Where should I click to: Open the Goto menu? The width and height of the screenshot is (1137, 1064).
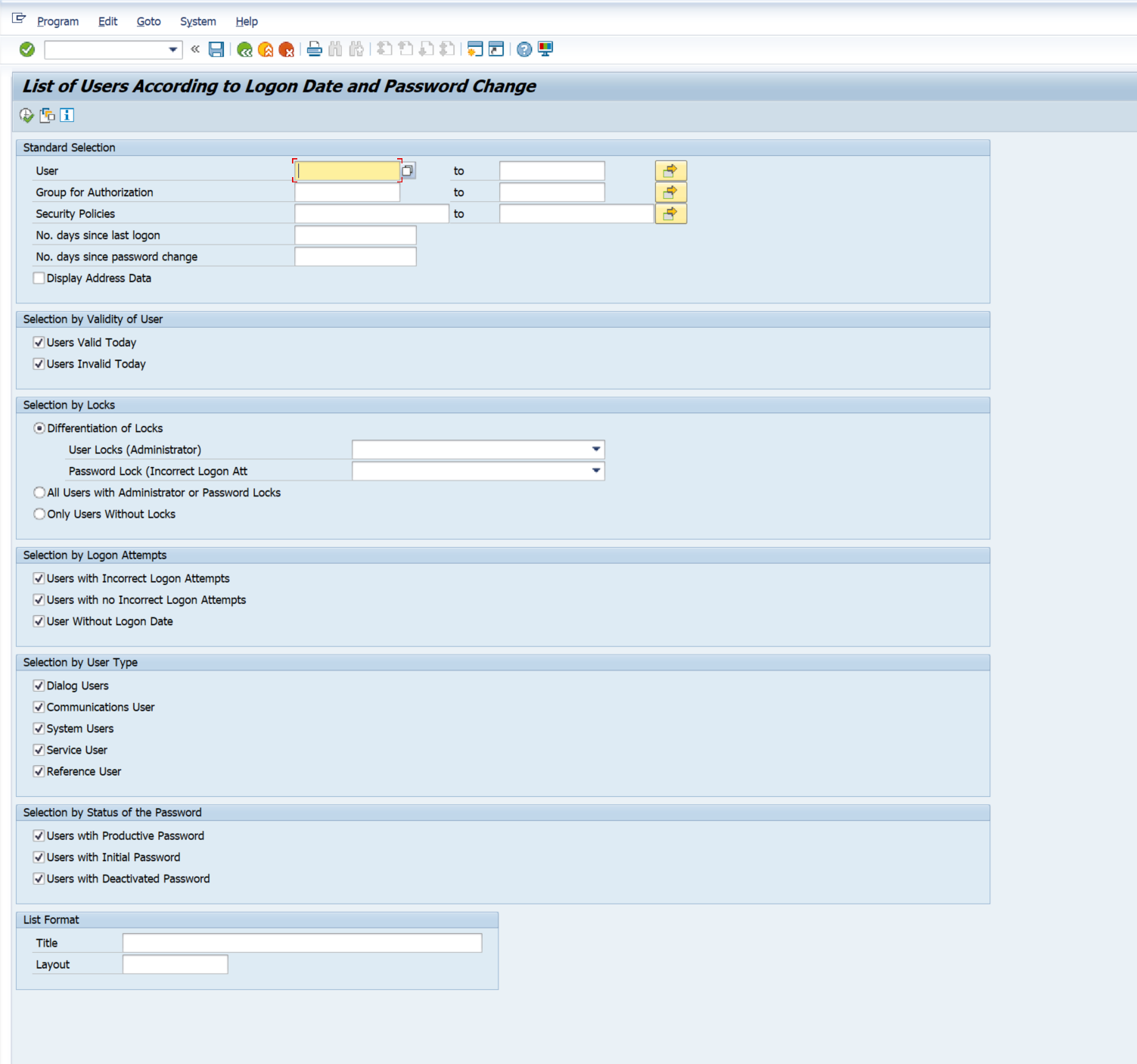pyautogui.click(x=148, y=21)
